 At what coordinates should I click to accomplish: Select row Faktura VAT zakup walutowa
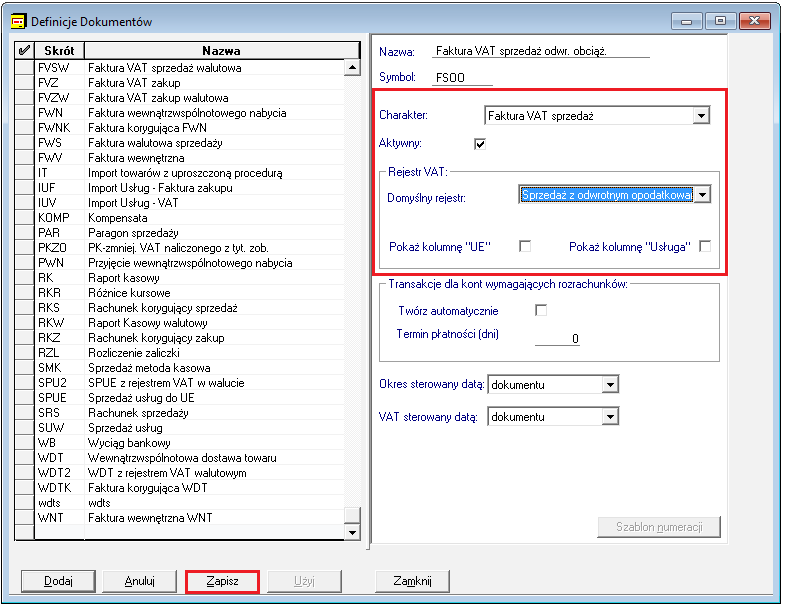point(189,98)
